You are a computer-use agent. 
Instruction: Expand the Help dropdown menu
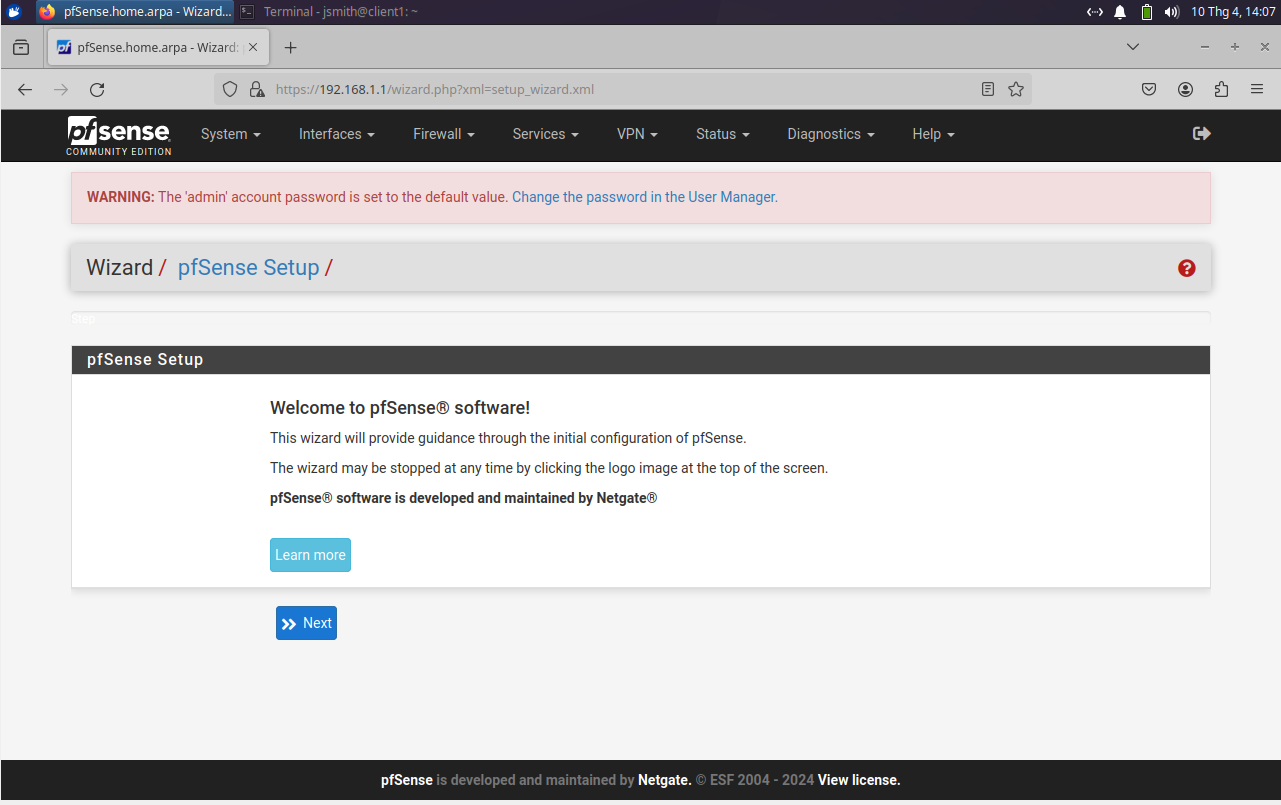pyautogui.click(x=933, y=134)
